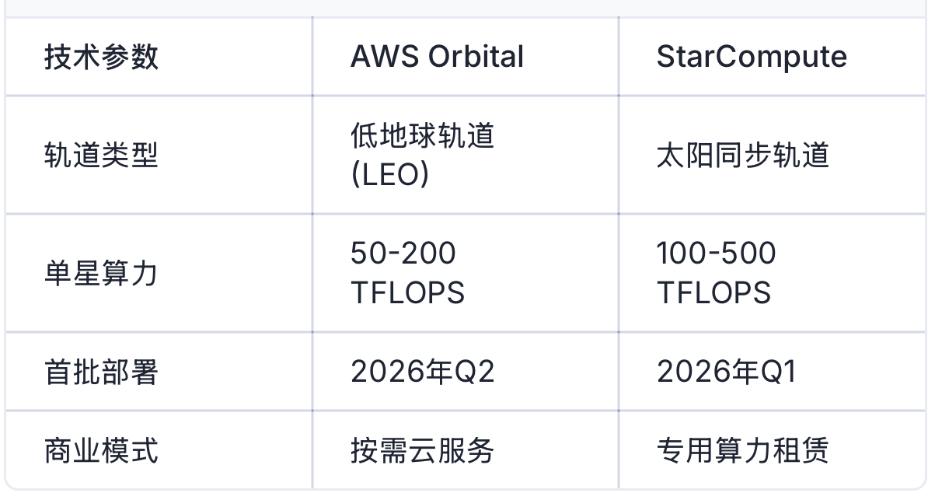Click the word Orbital in the header

coord(476,57)
